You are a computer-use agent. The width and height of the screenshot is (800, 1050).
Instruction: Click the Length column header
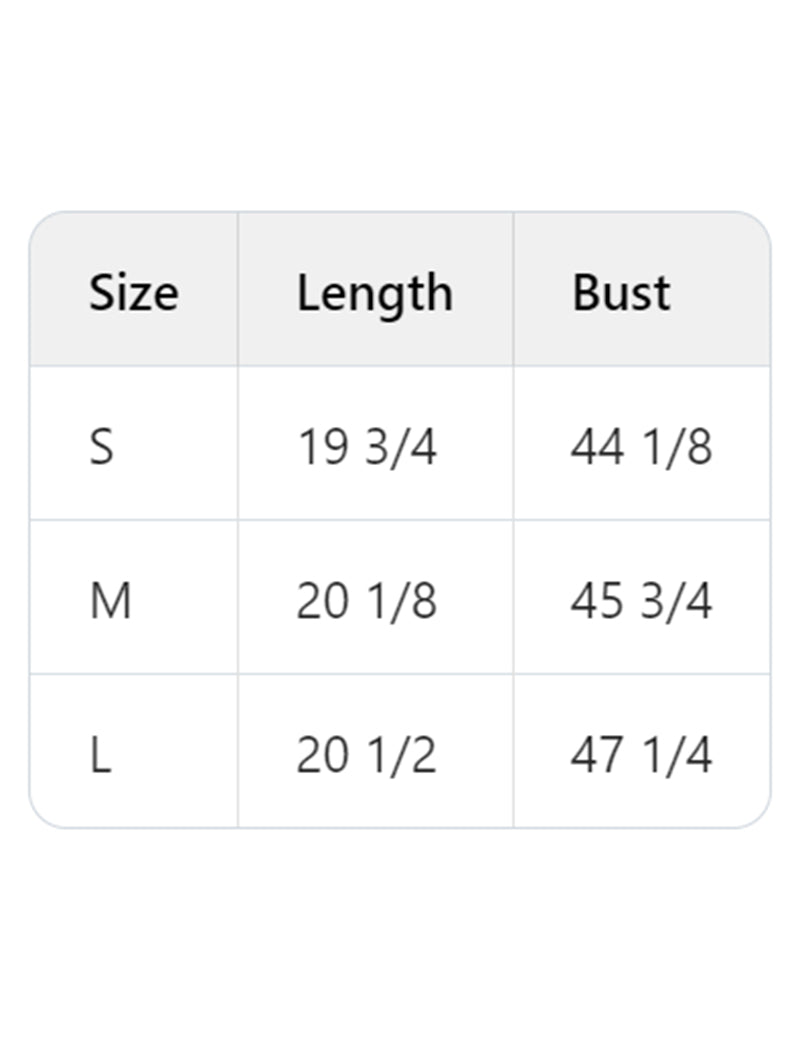pos(375,293)
